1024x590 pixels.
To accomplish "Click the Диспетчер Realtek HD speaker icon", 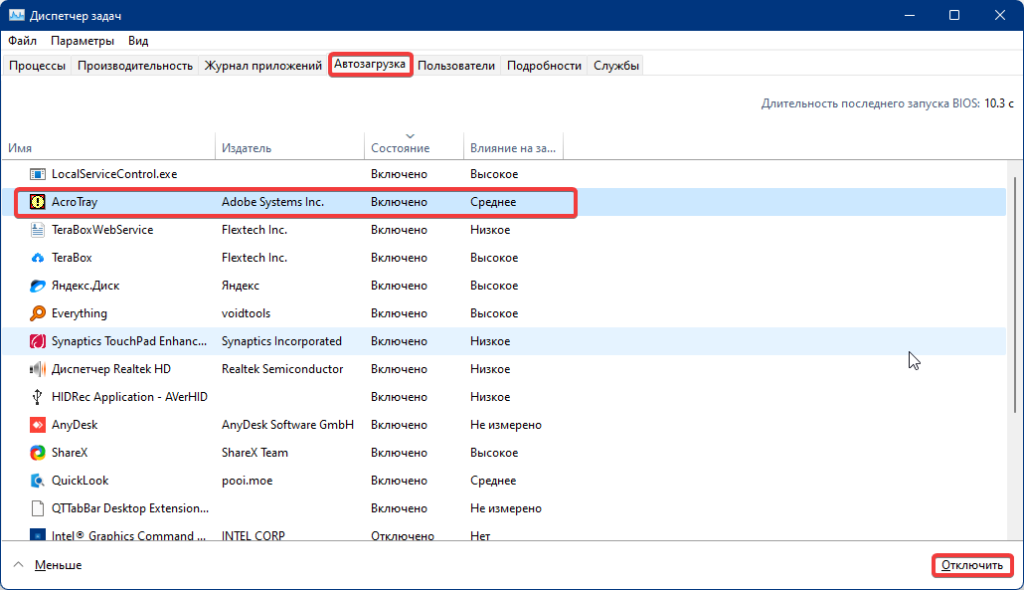I will 38,369.
